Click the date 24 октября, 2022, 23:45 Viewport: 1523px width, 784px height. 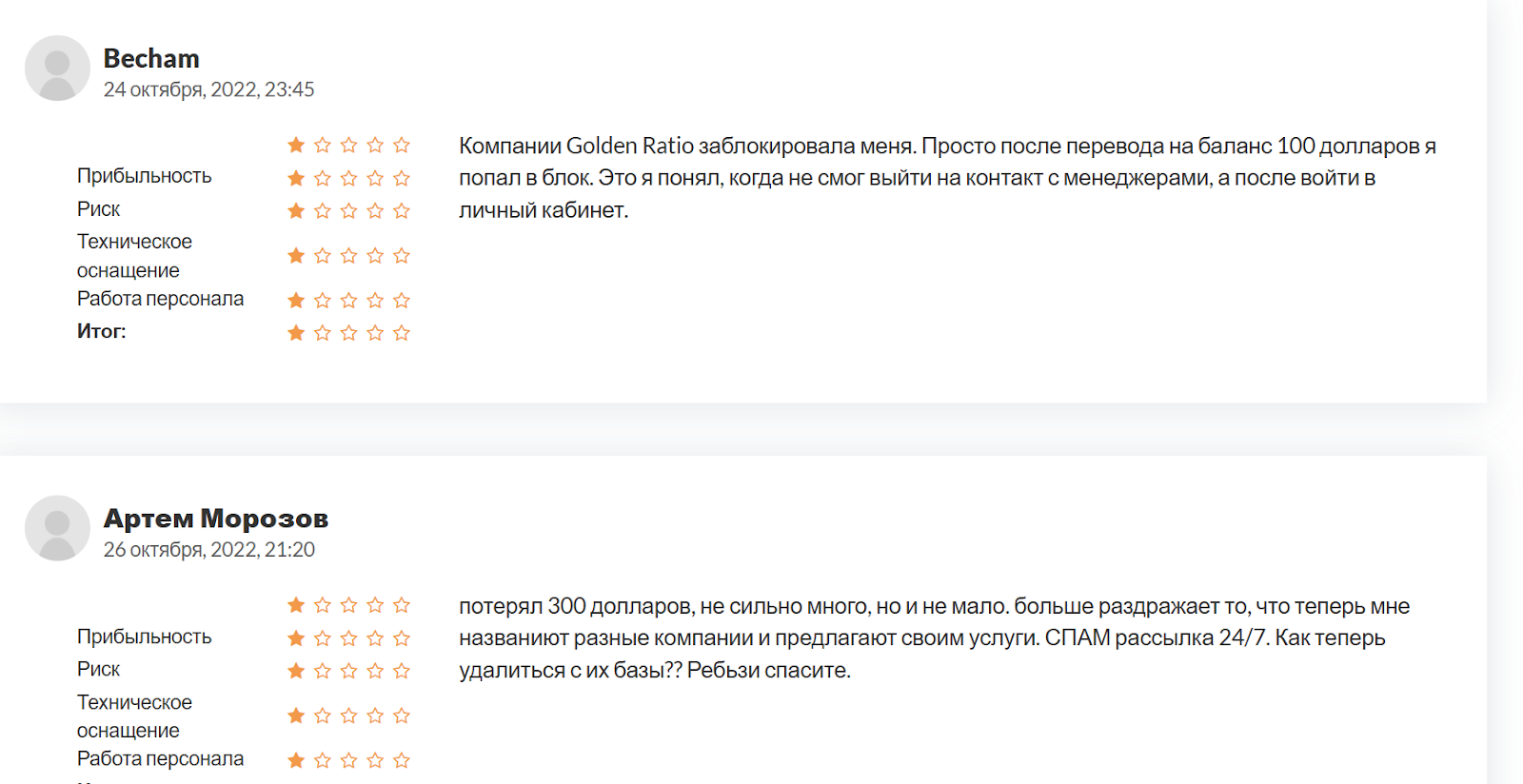(x=208, y=89)
